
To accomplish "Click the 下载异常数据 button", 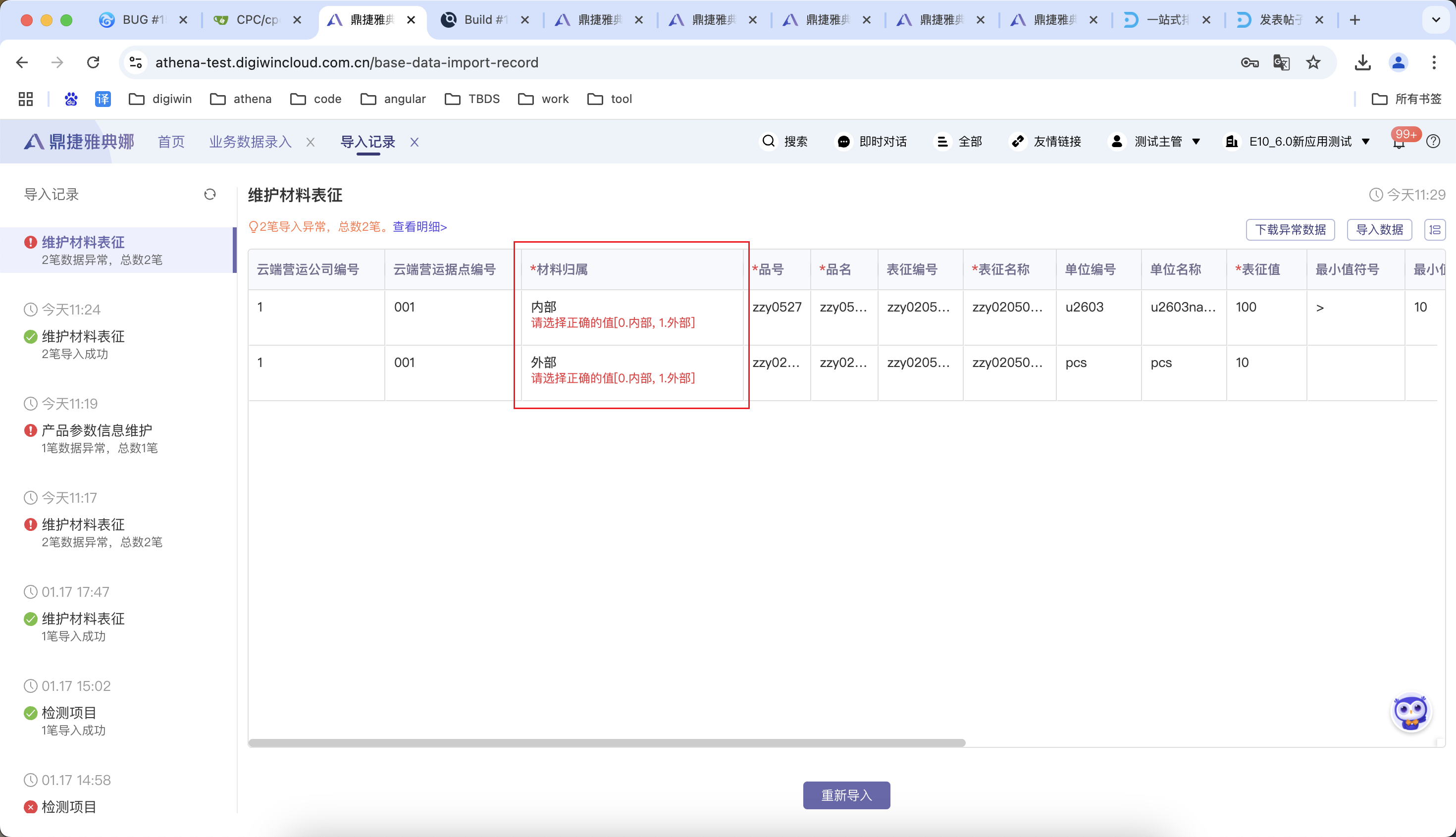I will (1290, 229).
